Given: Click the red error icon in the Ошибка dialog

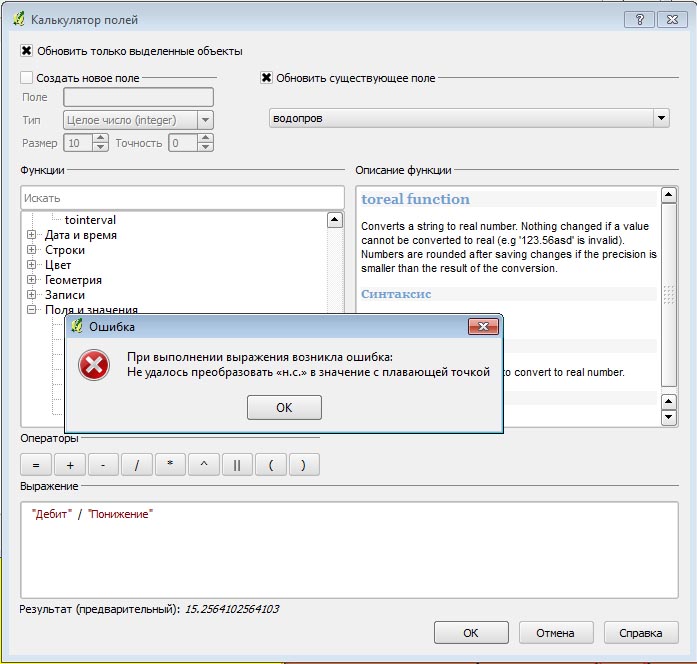Looking at the screenshot, I should 94,365.
